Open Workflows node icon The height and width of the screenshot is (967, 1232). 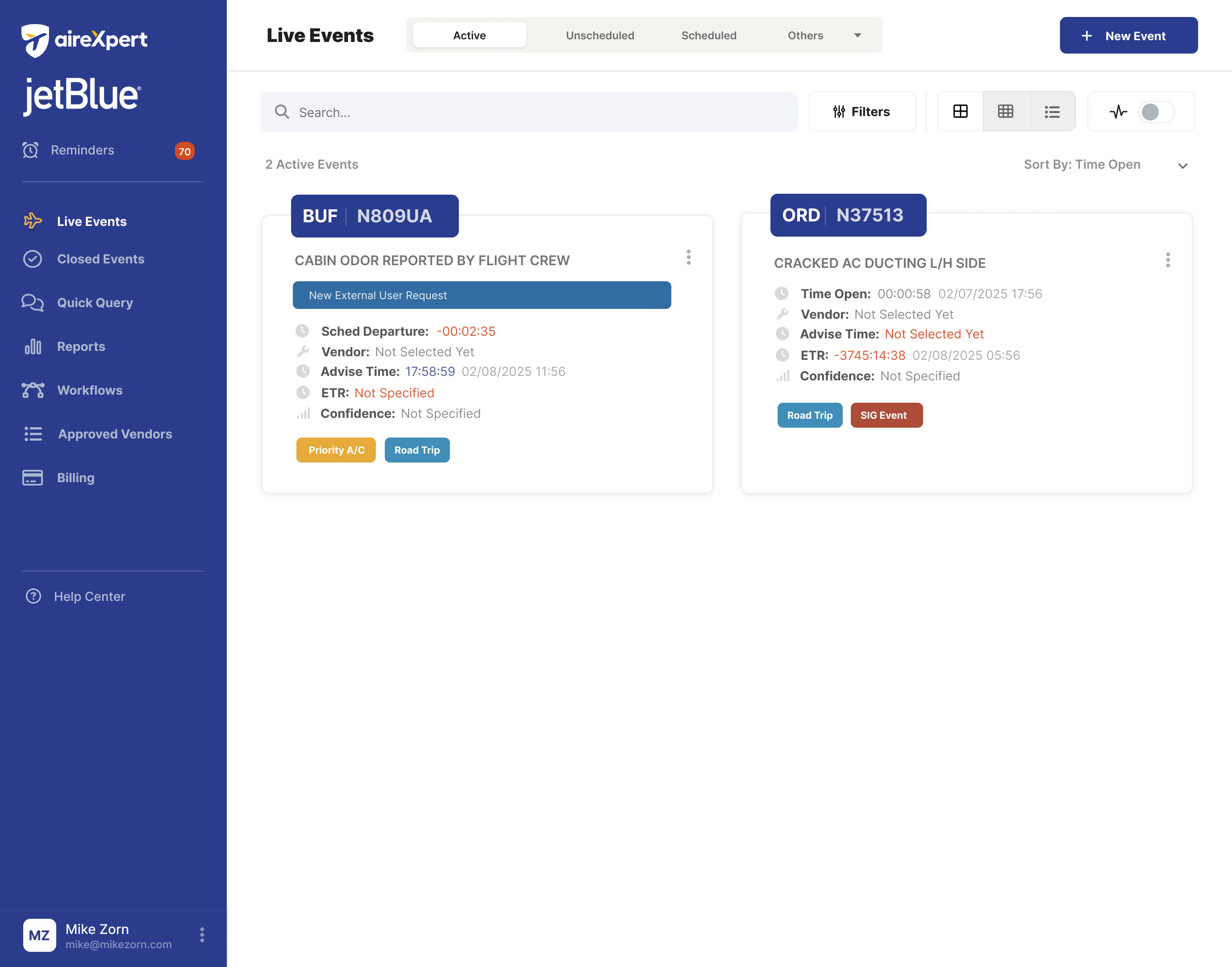33,390
